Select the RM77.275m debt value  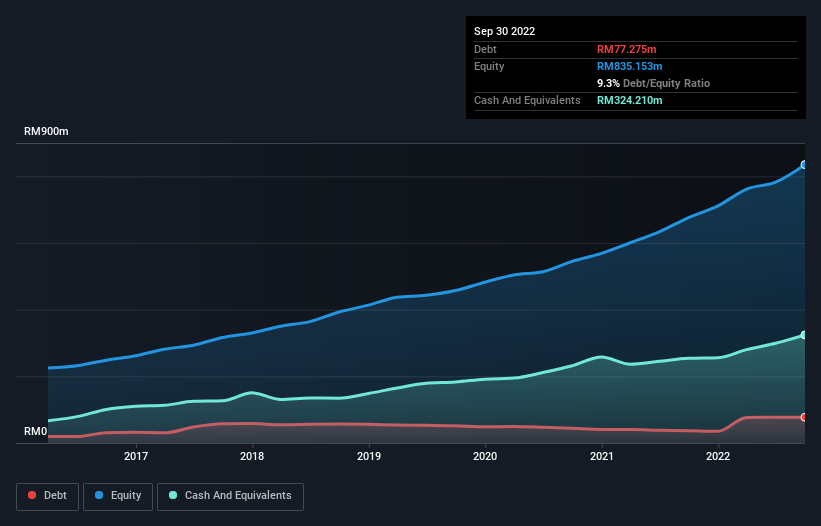point(626,49)
